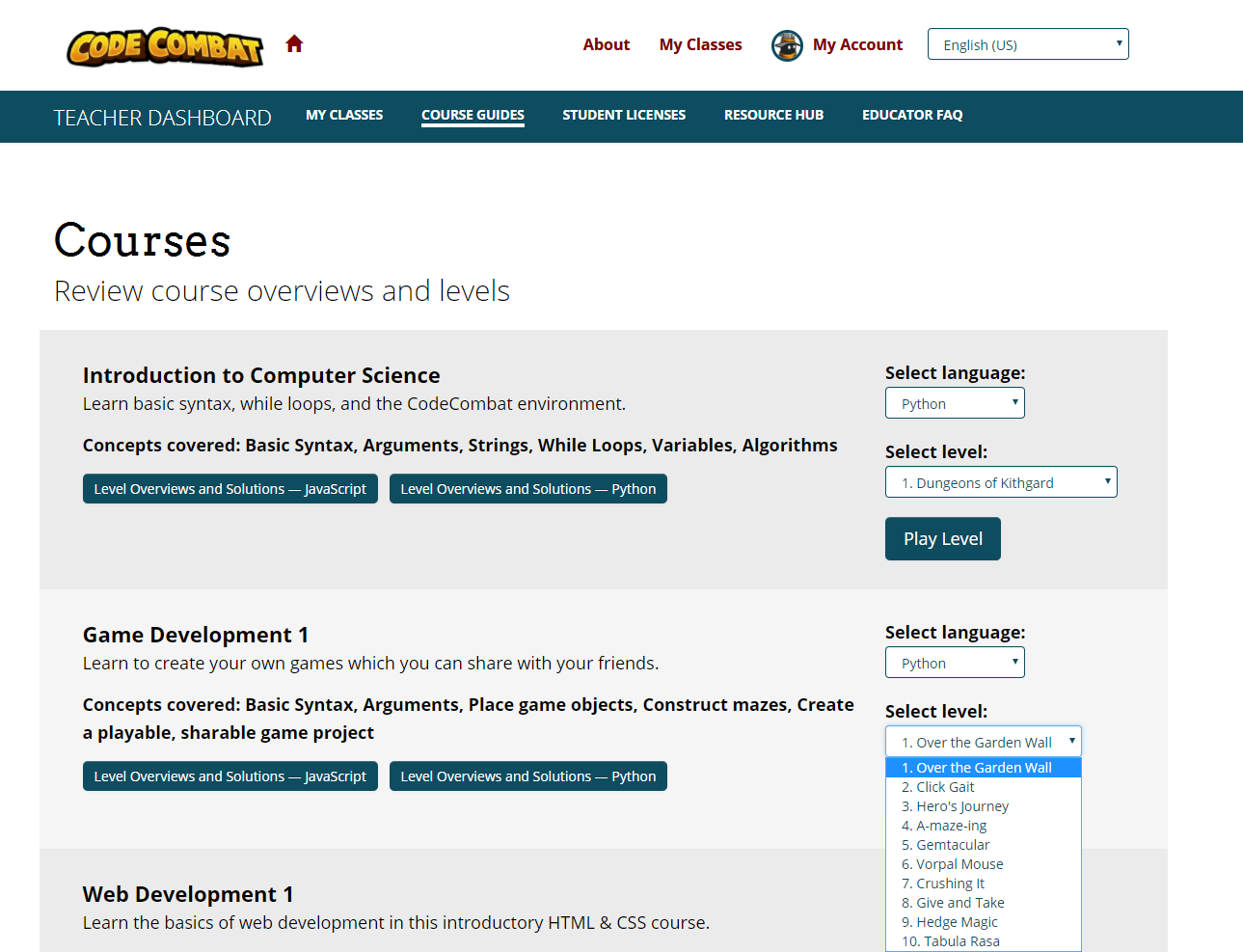Select '6. Vorpal Mouse' level option

pos(984,864)
